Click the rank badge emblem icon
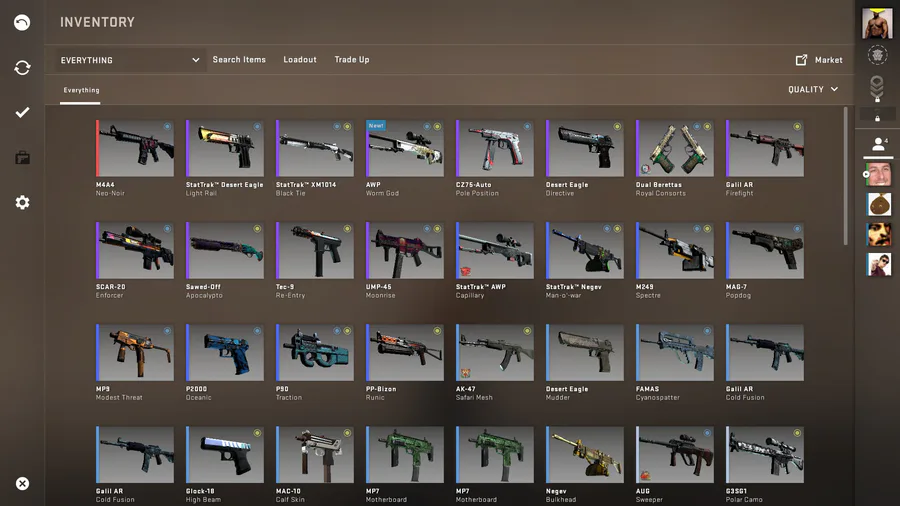The width and height of the screenshot is (900, 506). coord(877,55)
